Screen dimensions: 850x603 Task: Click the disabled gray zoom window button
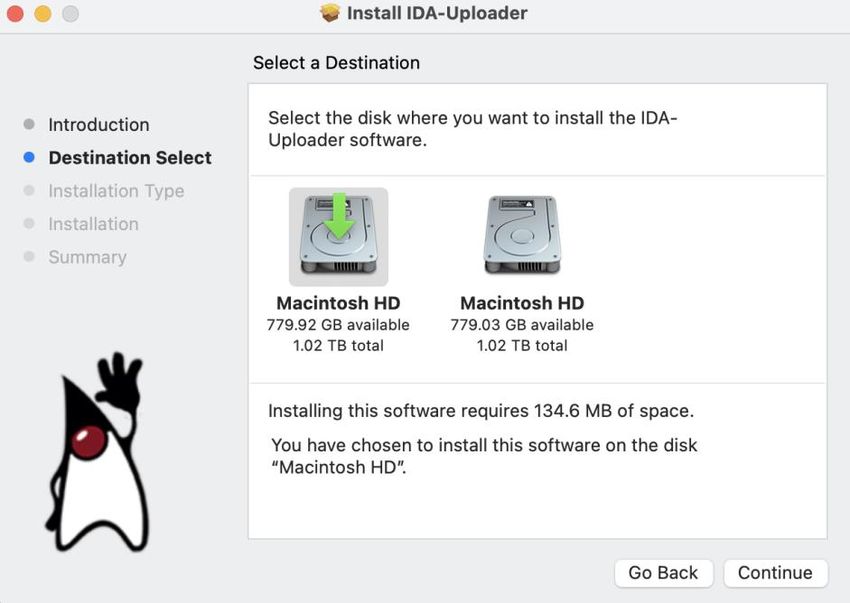tap(70, 14)
